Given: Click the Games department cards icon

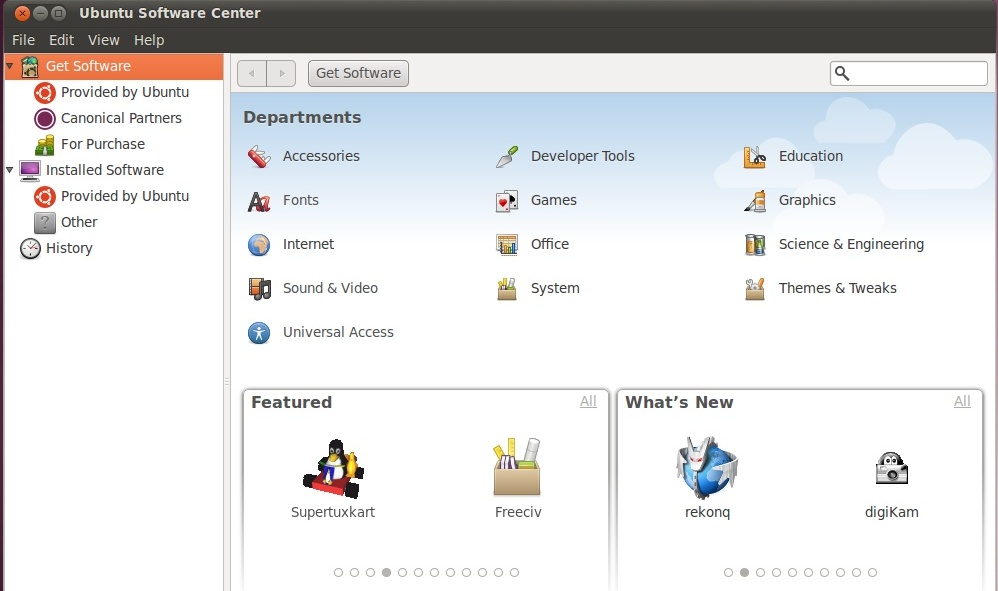Looking at the screenshot, I should [x=507, y=201].
